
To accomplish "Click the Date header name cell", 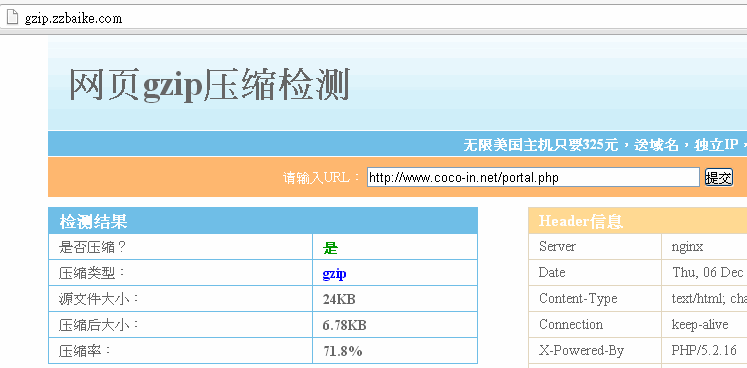I will pyautogui.click(x=595, y=272).
